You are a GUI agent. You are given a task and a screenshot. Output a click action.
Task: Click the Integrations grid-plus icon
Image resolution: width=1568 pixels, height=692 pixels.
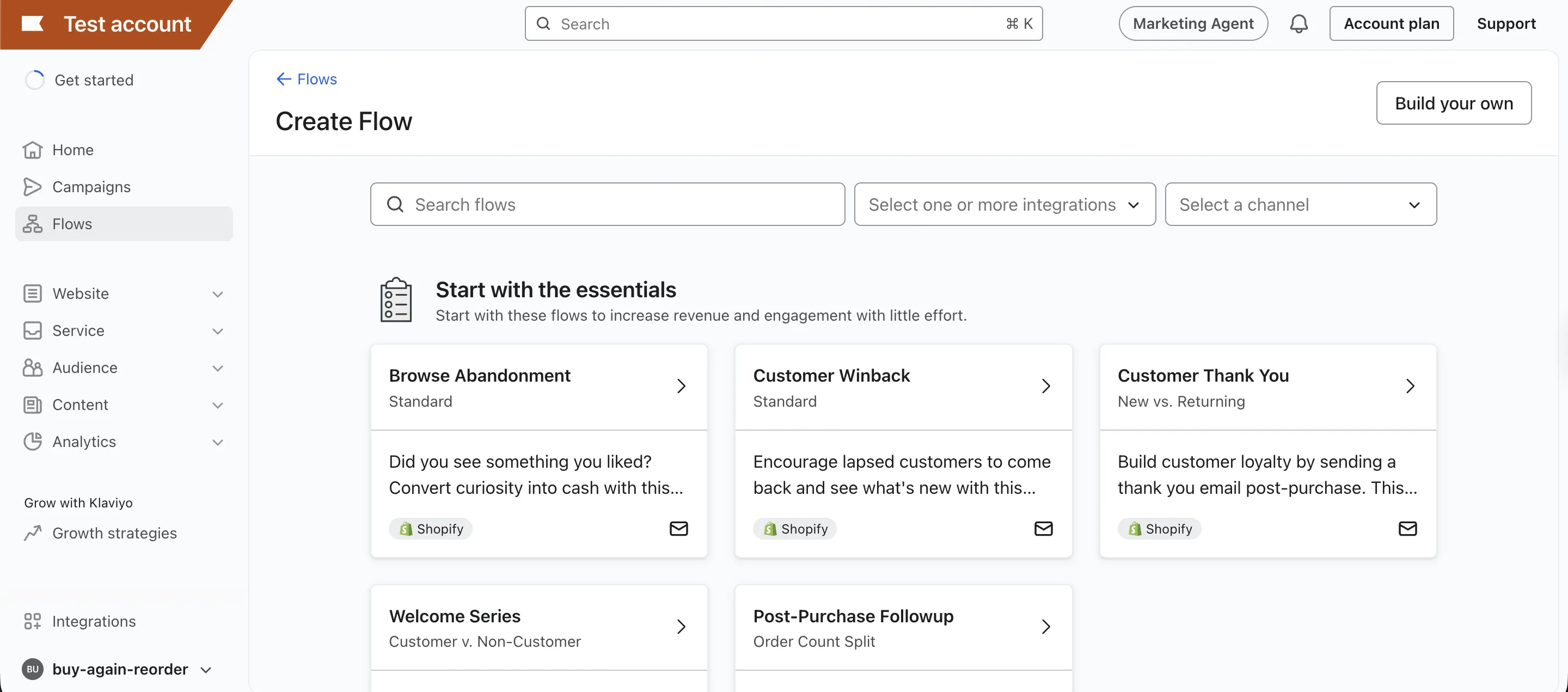point(32,621)
